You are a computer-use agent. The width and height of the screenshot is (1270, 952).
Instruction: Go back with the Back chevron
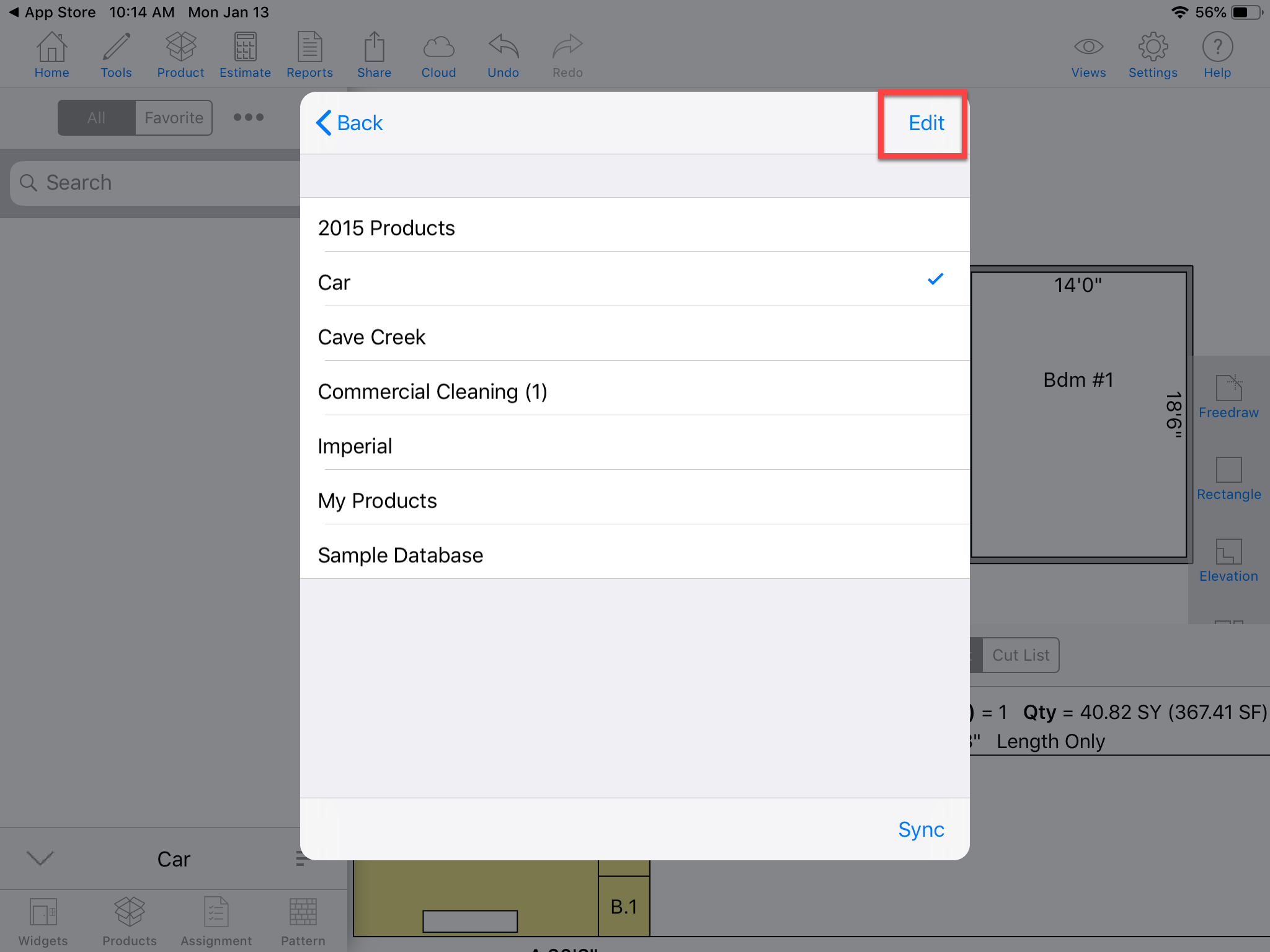(350, 123)
